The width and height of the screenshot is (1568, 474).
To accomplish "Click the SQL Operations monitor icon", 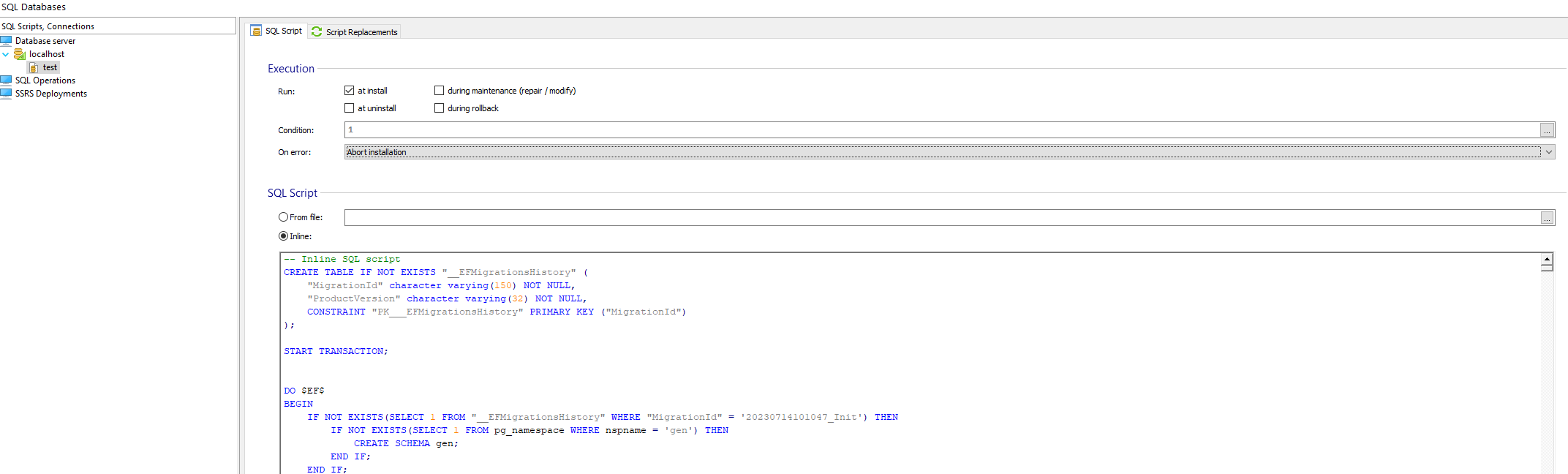I will tap(7, 80).
